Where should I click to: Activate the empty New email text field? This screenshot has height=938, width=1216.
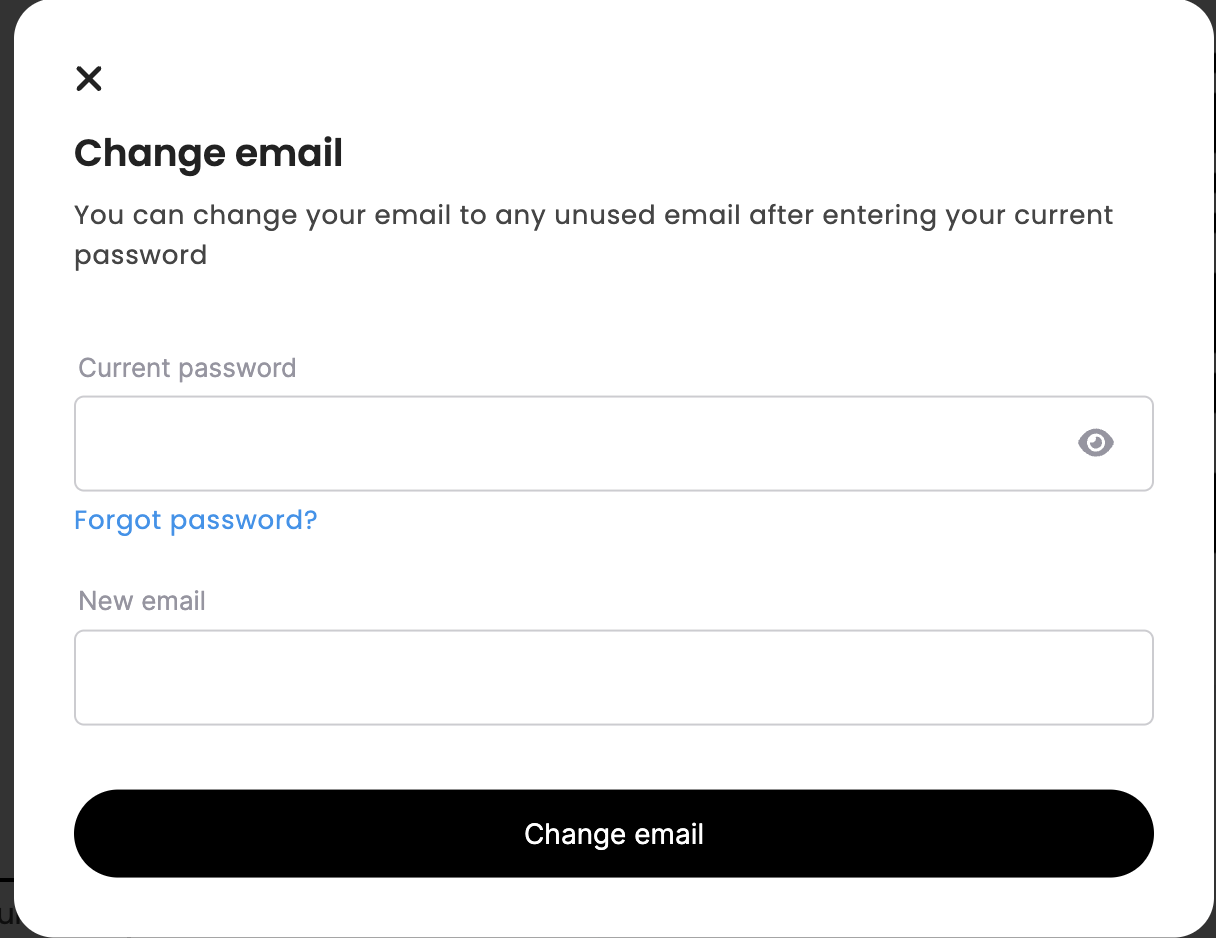[614, 677]
